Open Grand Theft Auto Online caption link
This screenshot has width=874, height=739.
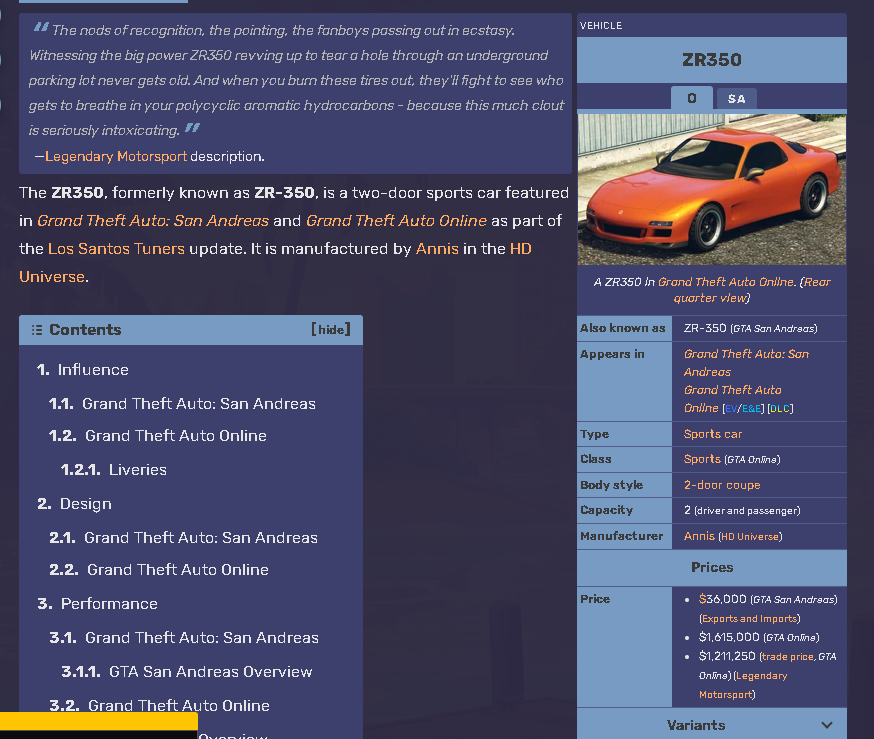point(726,282)
